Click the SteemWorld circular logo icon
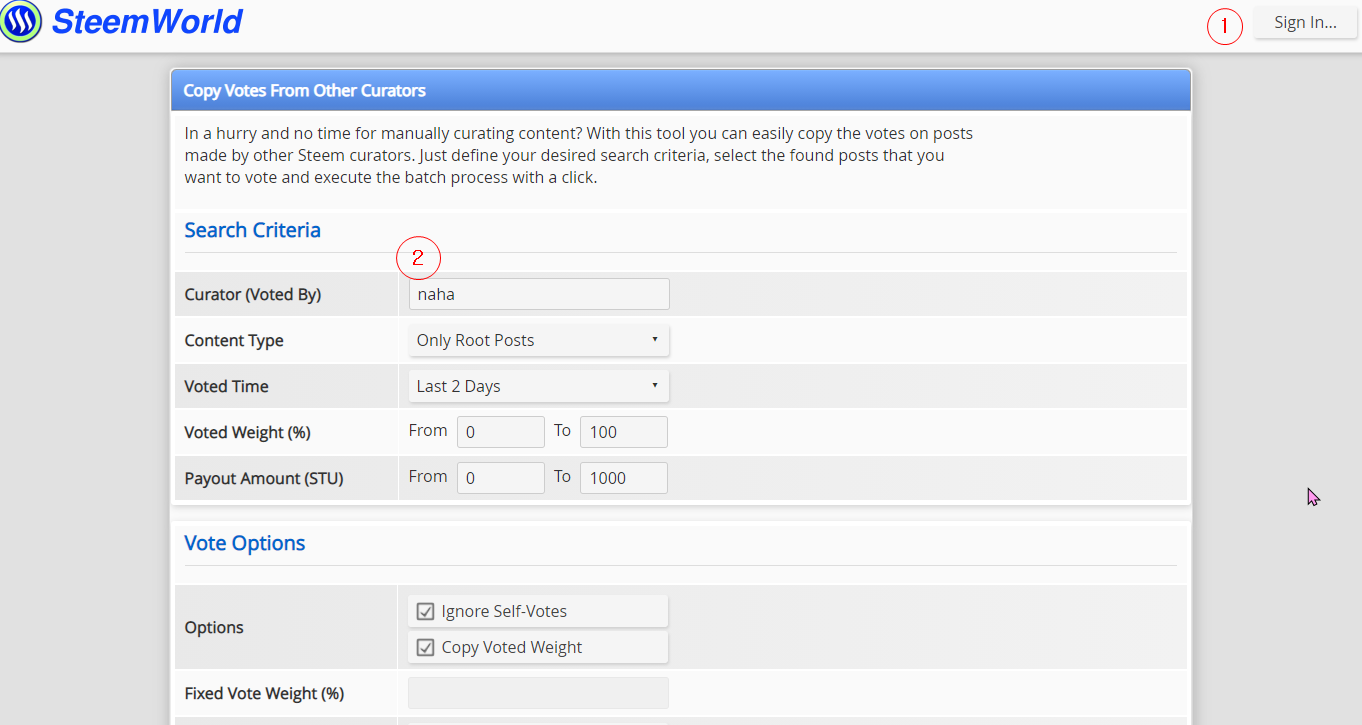Image resolution: width=1362 pixels, height=725 pixels. [21, 21]
